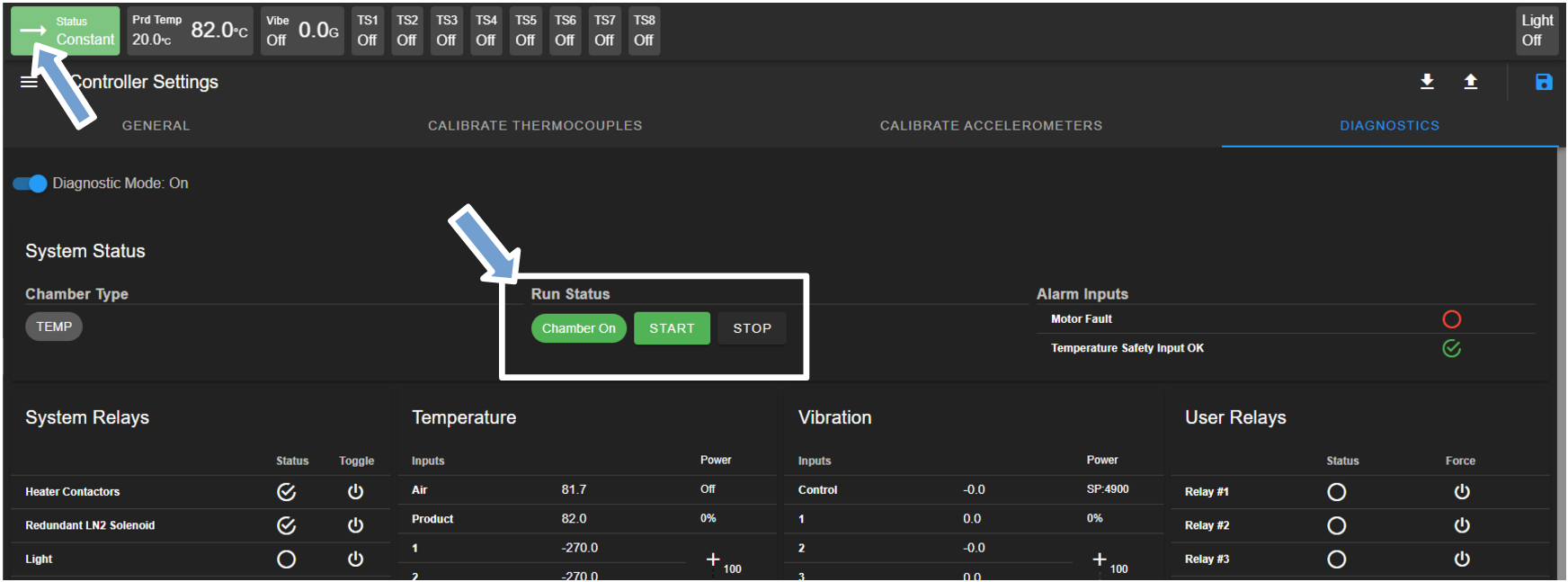Open the hamburger navigation menu
The image size is (1568, 582).
29,82
